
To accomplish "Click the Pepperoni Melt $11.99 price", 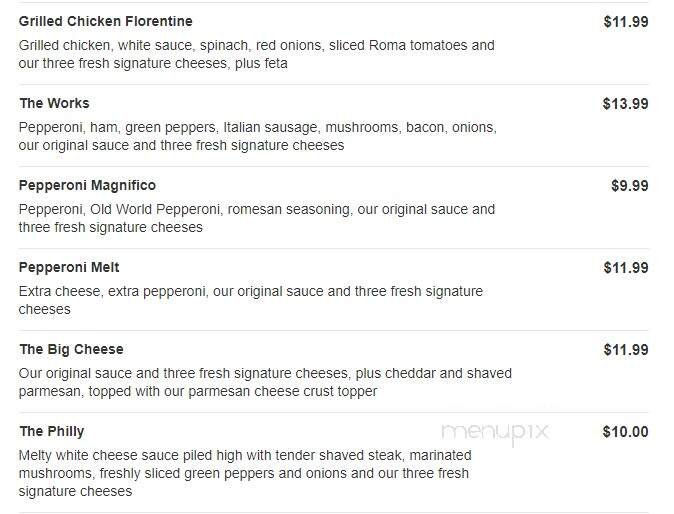I will pos(625,267).
